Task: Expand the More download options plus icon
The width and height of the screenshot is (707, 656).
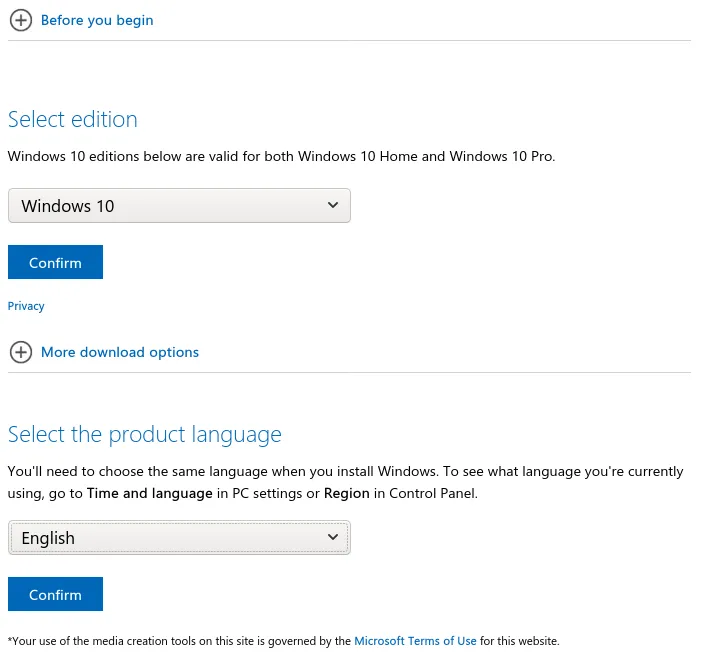Action: (x=21, y=352)
